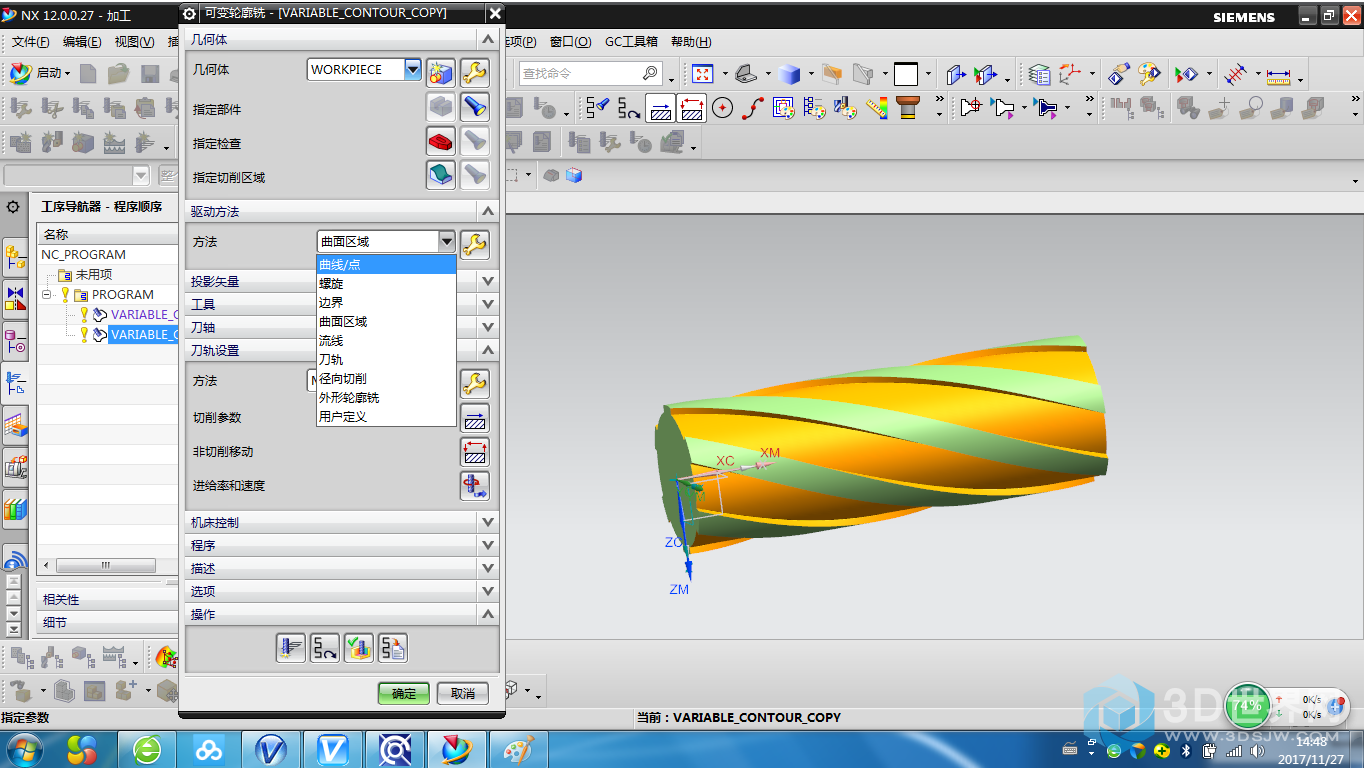Expand the 机床控制 section
This screenshot has height=768, width=1366.
(x=487, y=522)
